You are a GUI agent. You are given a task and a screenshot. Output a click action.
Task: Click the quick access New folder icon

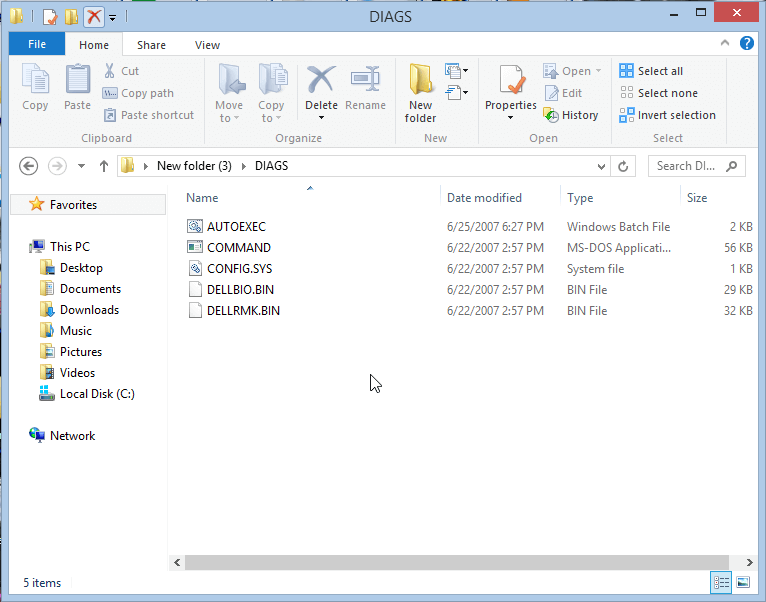point(71,17)
